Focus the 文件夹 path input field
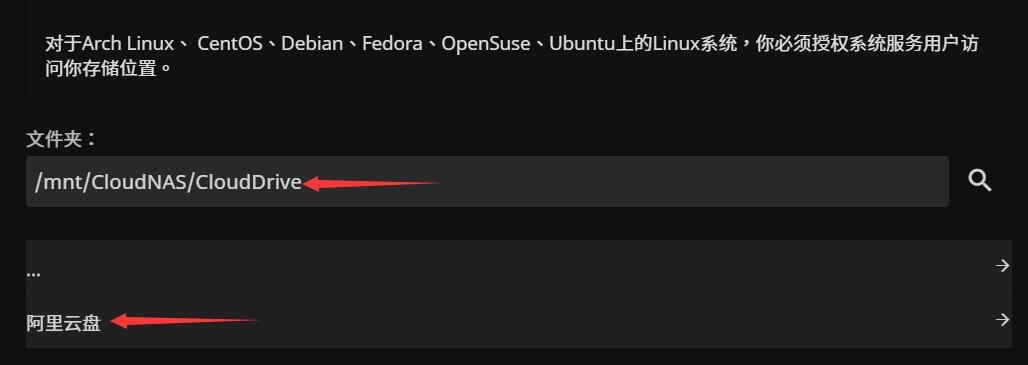 (487, 182)
